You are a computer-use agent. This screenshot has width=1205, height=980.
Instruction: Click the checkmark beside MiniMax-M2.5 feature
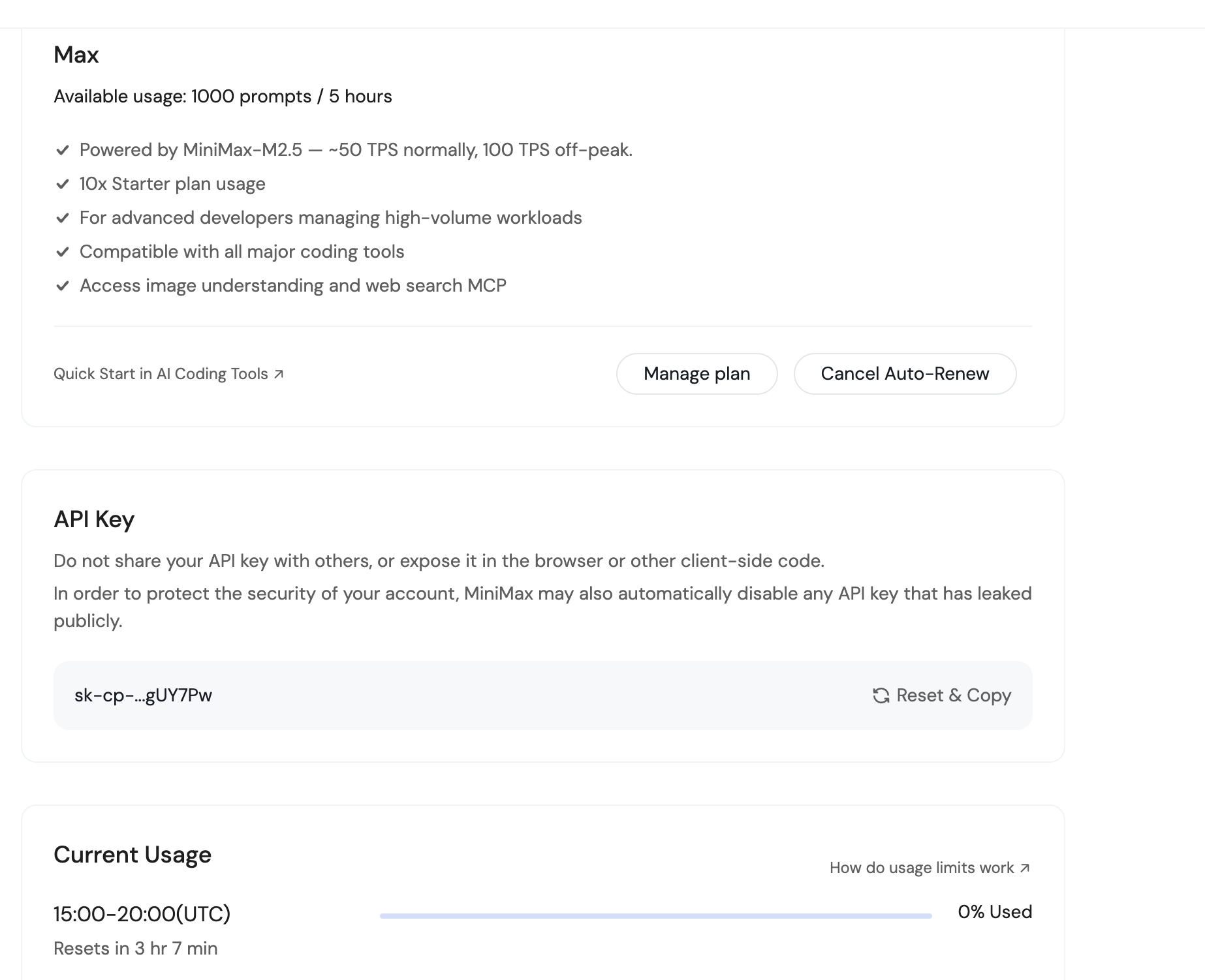(x=63, y=150)
